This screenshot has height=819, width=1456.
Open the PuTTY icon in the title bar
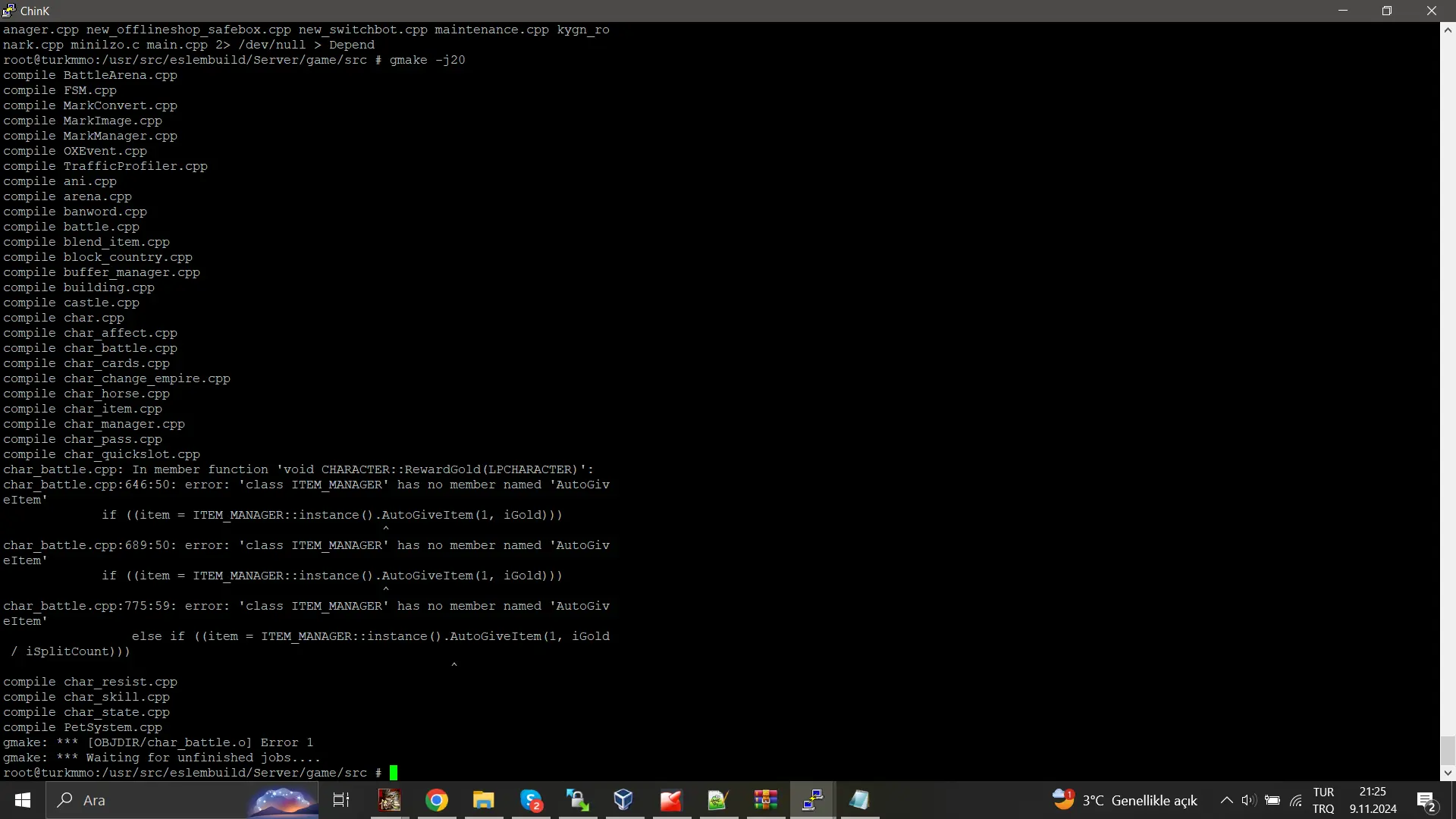[x=8, y=11]
